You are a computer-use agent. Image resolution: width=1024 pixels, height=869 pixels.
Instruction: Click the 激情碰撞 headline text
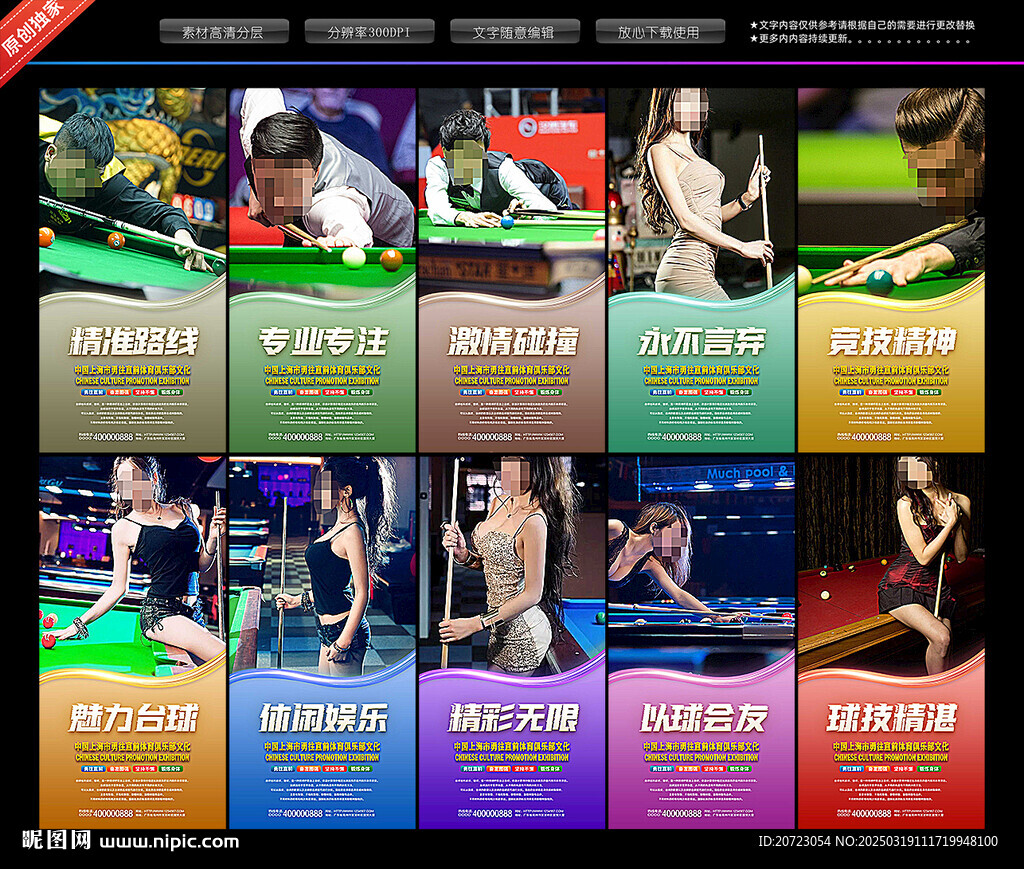tap(513, 341)
